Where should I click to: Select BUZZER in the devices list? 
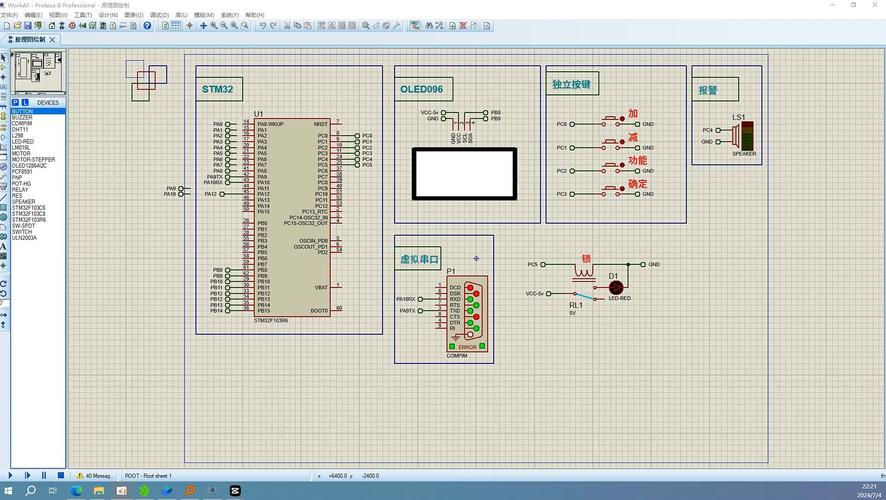click(x=38, y=118)
